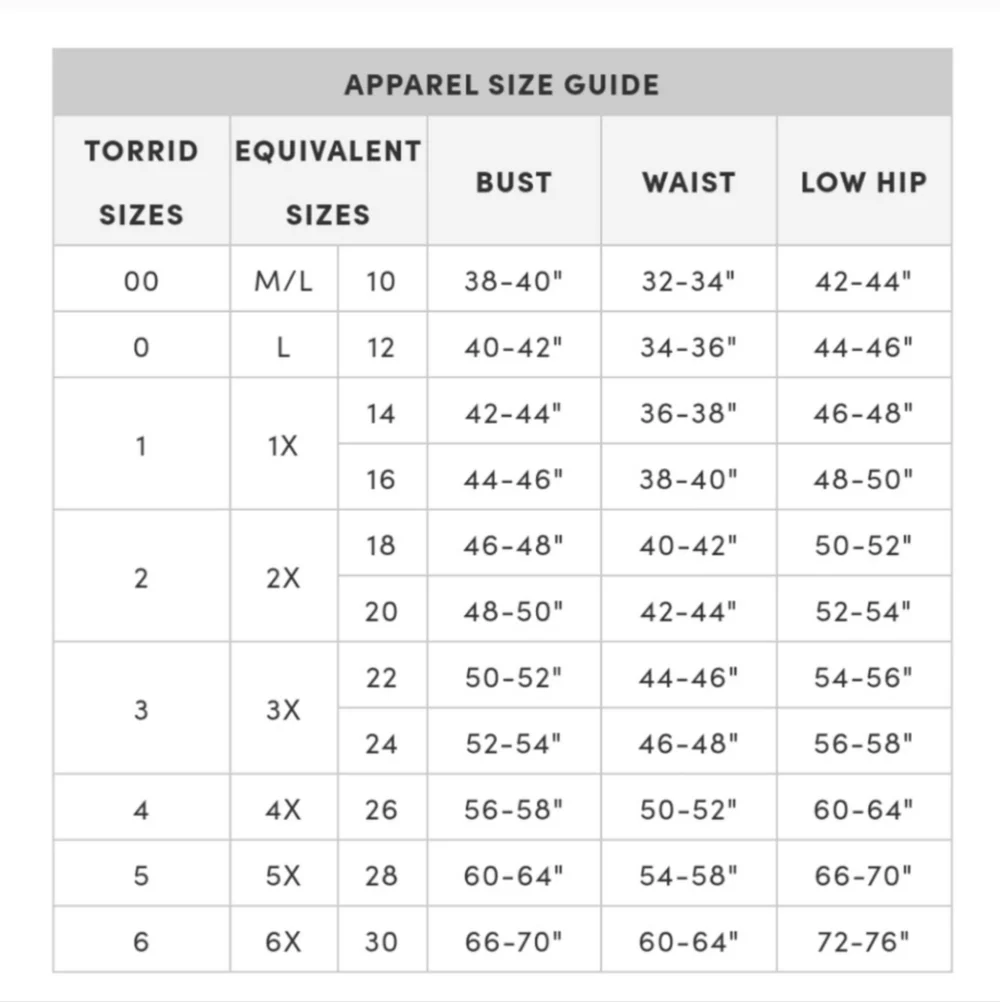Click the 3X equivalent size cell
This screenshot has height=1002, width=1000.
283,710
